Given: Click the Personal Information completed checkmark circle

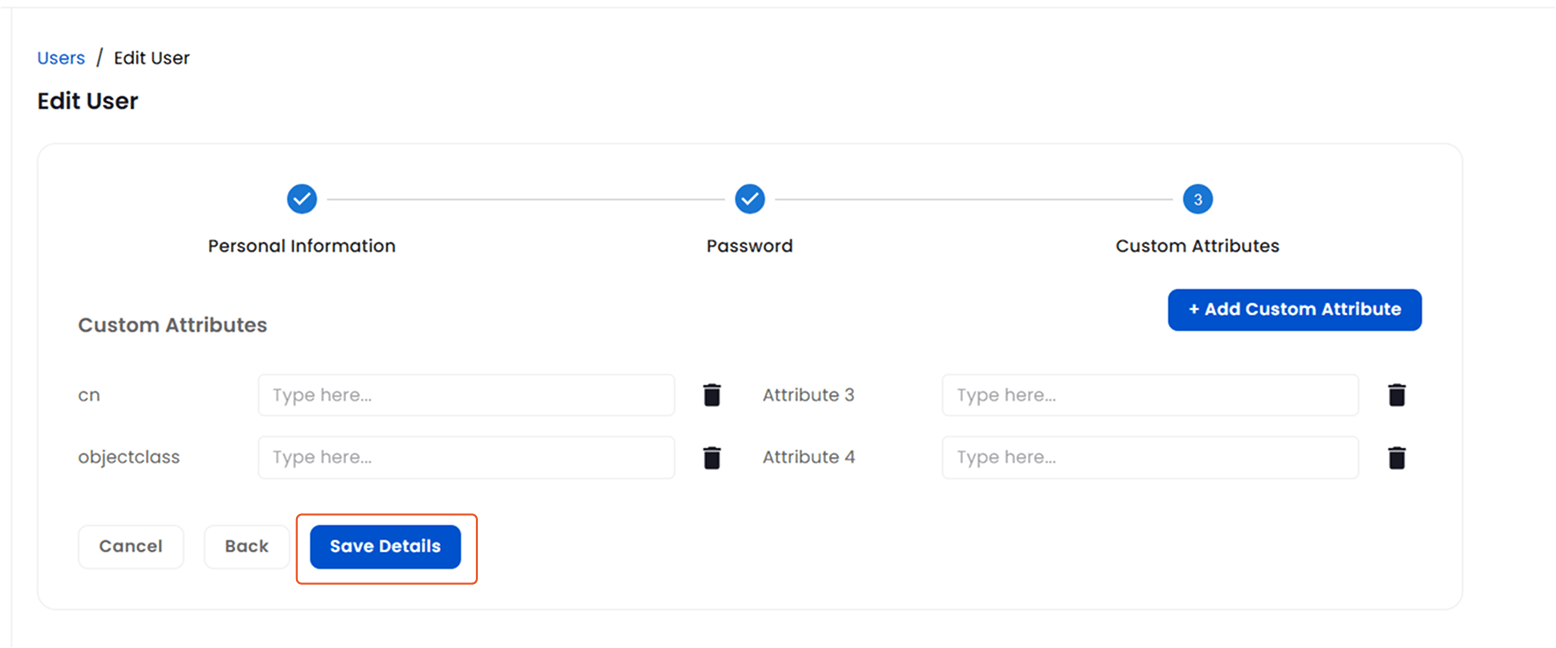Looking at the screenshot, I should [x=301, y=199].
